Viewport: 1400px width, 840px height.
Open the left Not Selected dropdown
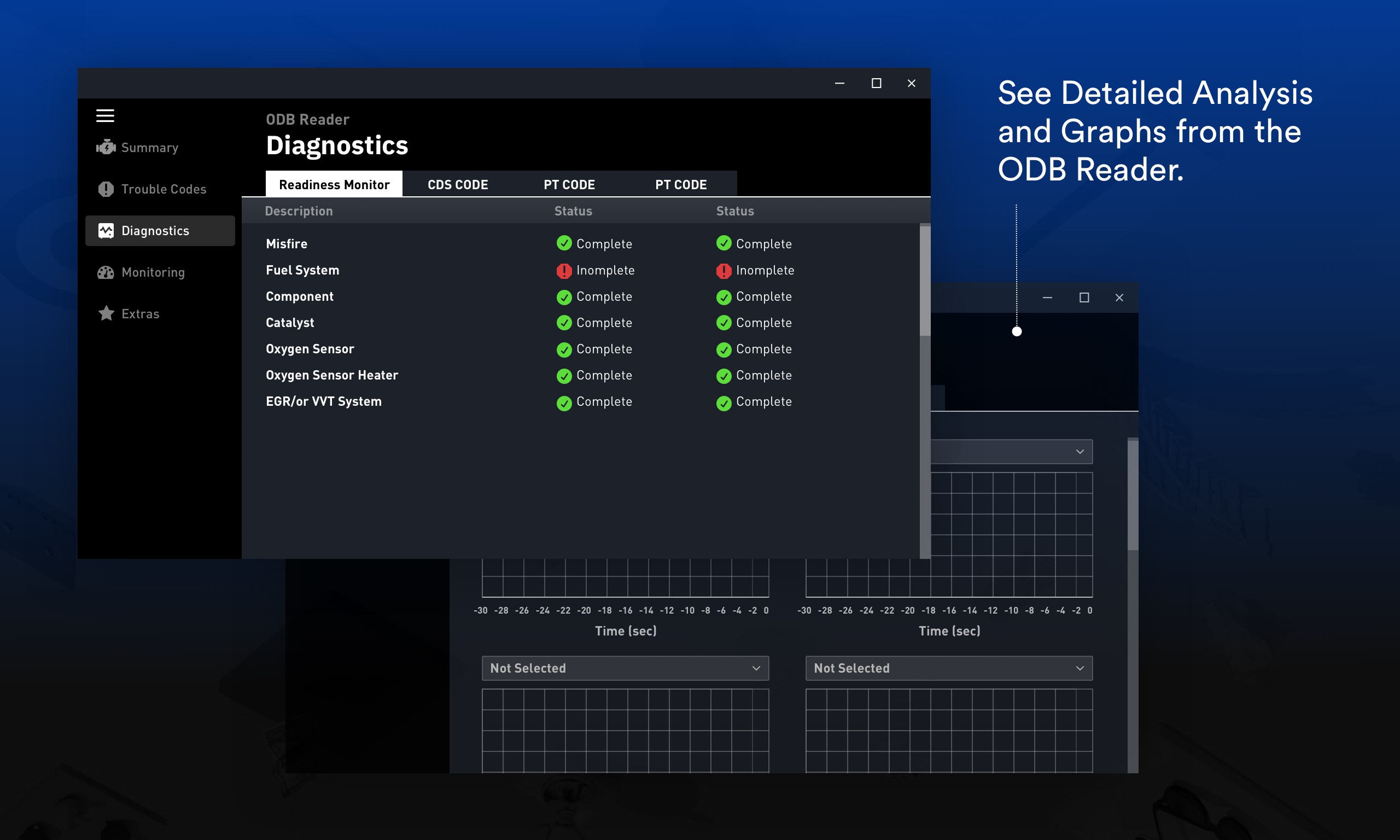[x=625, y=668]
